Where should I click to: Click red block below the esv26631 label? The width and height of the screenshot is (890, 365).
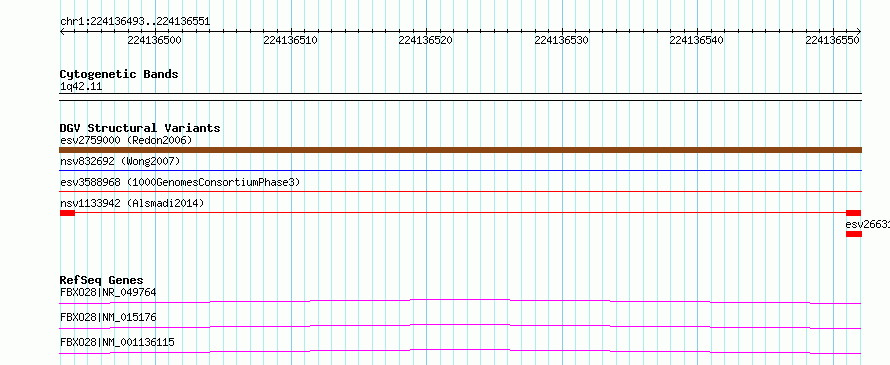(x=854, y=234)
